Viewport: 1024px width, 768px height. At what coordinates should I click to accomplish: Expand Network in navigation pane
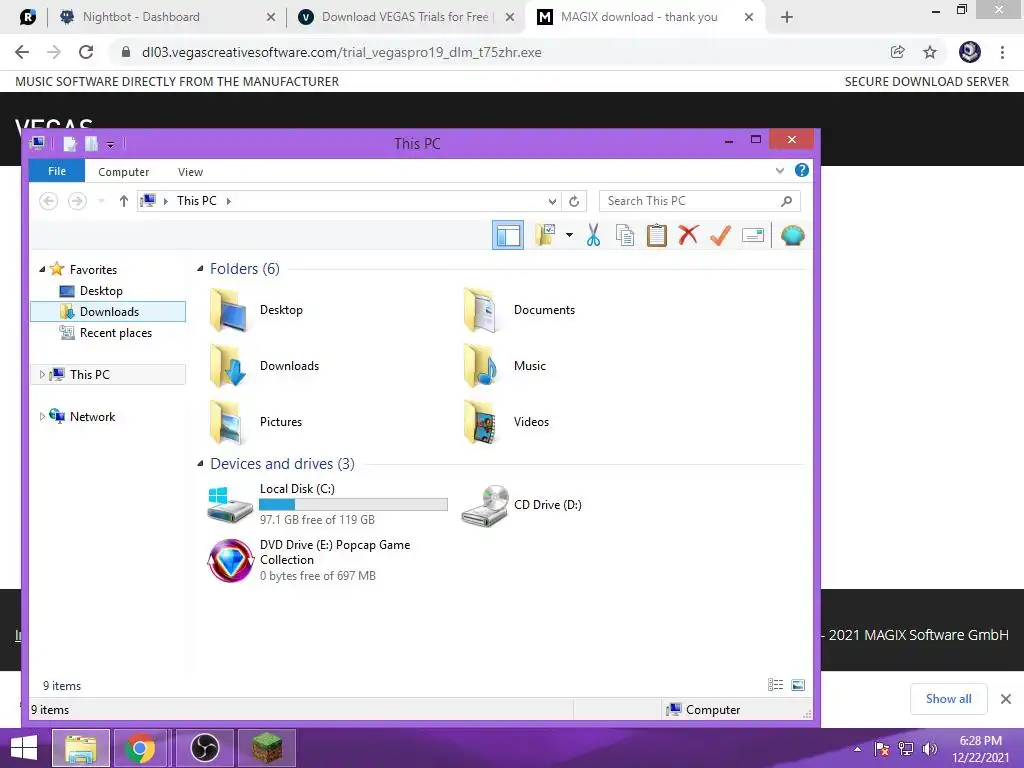coord(42,416)
